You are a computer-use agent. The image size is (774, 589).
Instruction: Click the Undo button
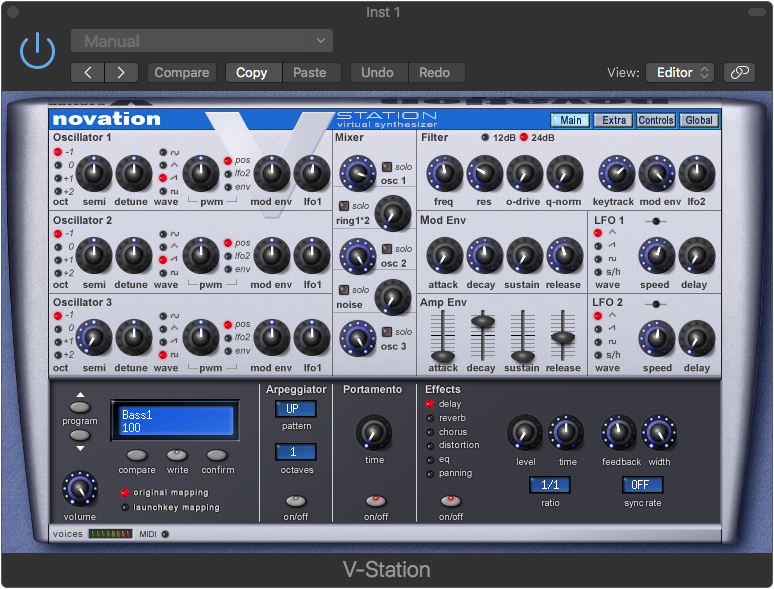(379, 73)
